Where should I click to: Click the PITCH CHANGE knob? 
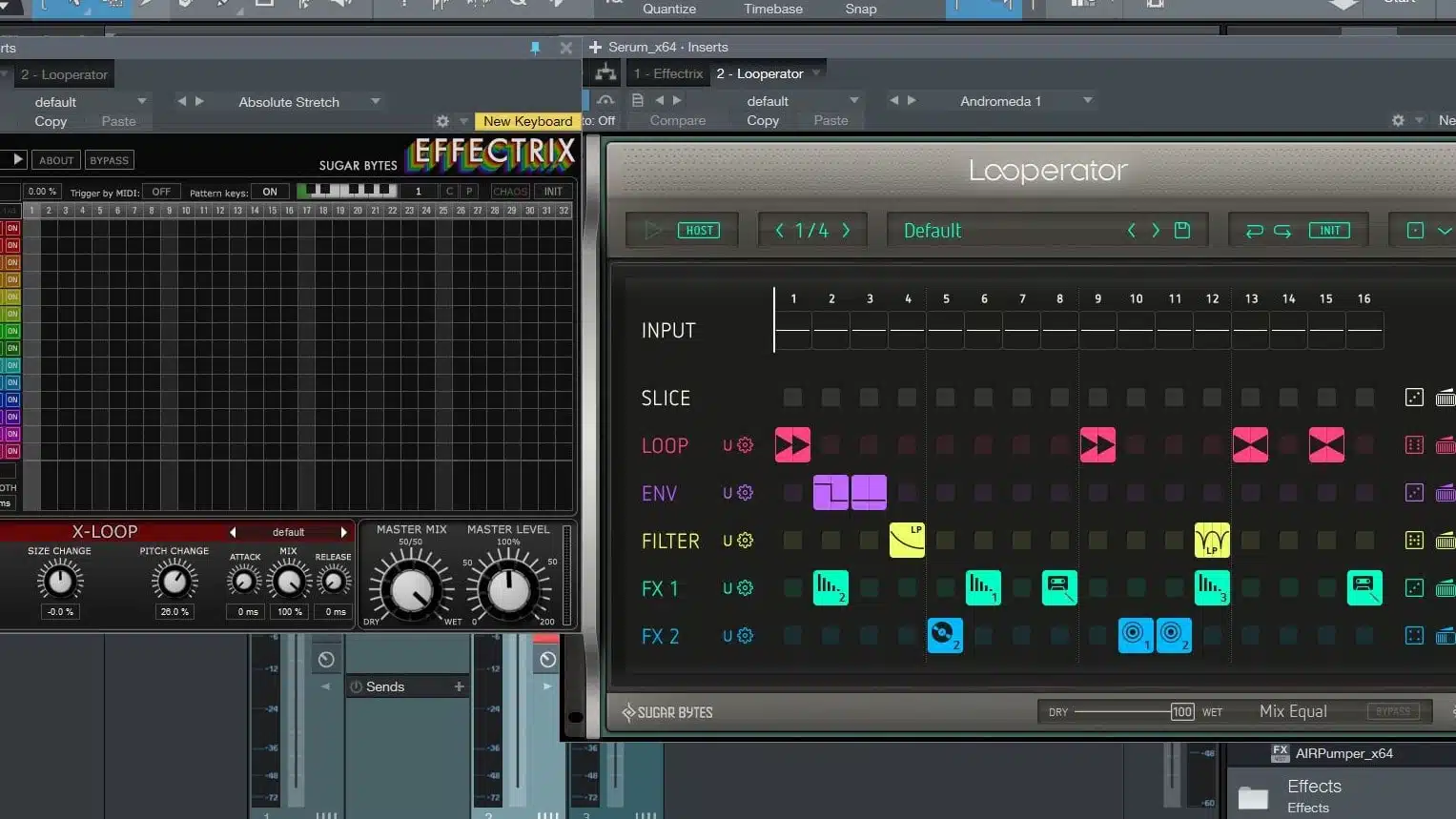[x=174, y=581]
